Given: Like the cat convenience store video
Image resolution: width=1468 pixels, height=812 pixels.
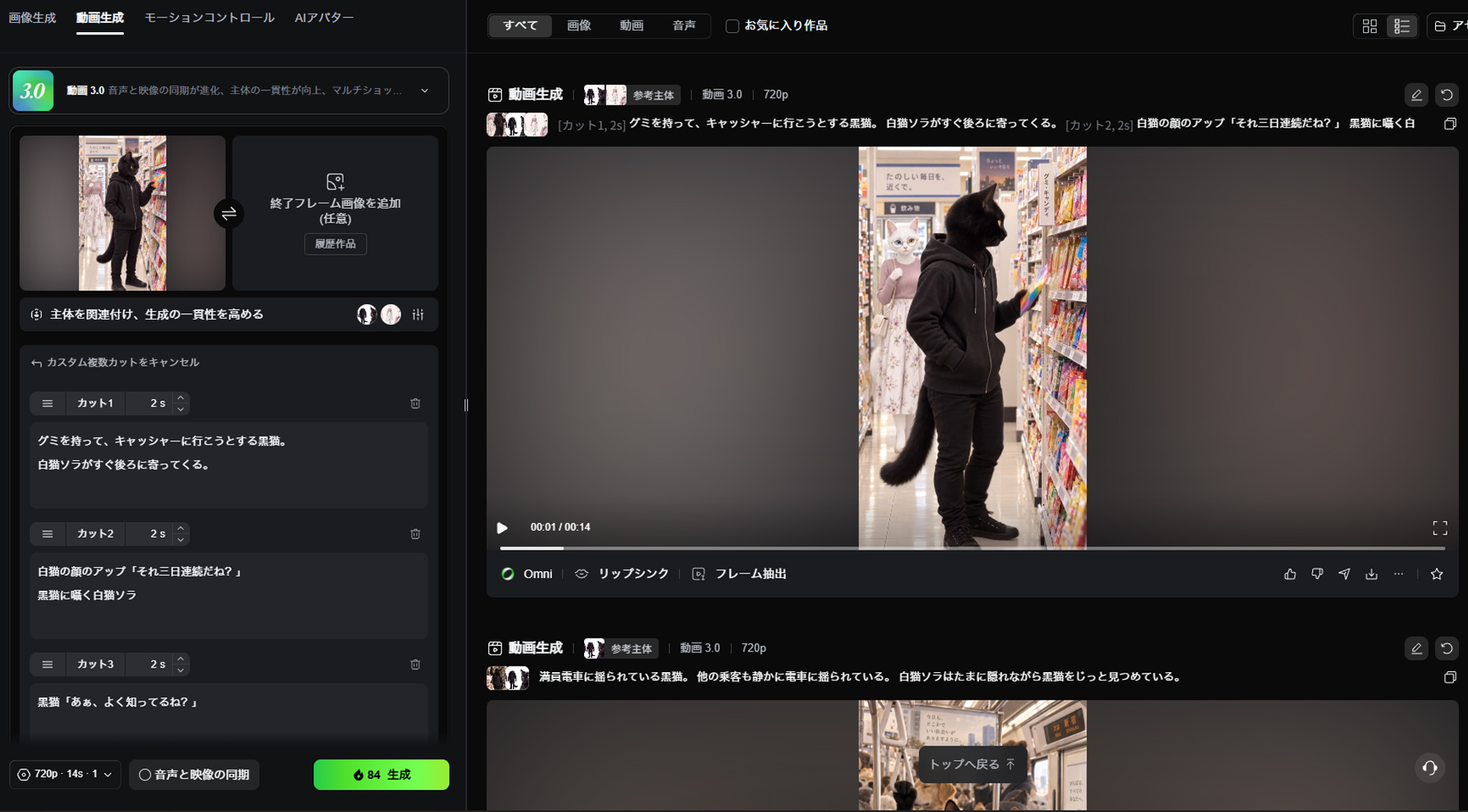Looking at the screenshot, I should click(1290, 574).
